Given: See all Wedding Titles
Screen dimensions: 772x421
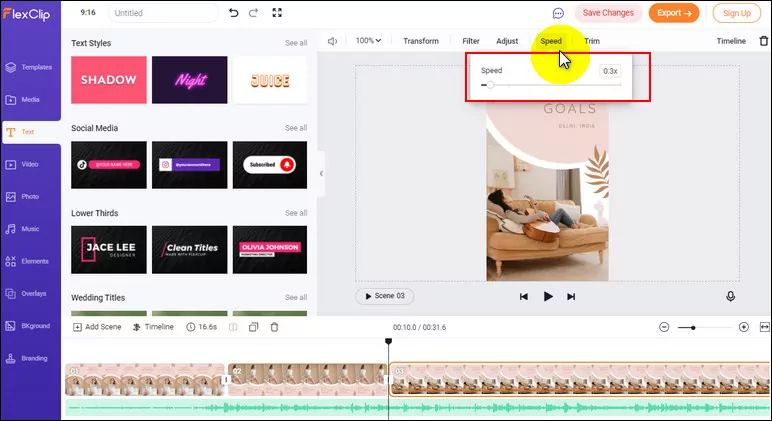Looking at the screenshot, I should click(296, 297).
